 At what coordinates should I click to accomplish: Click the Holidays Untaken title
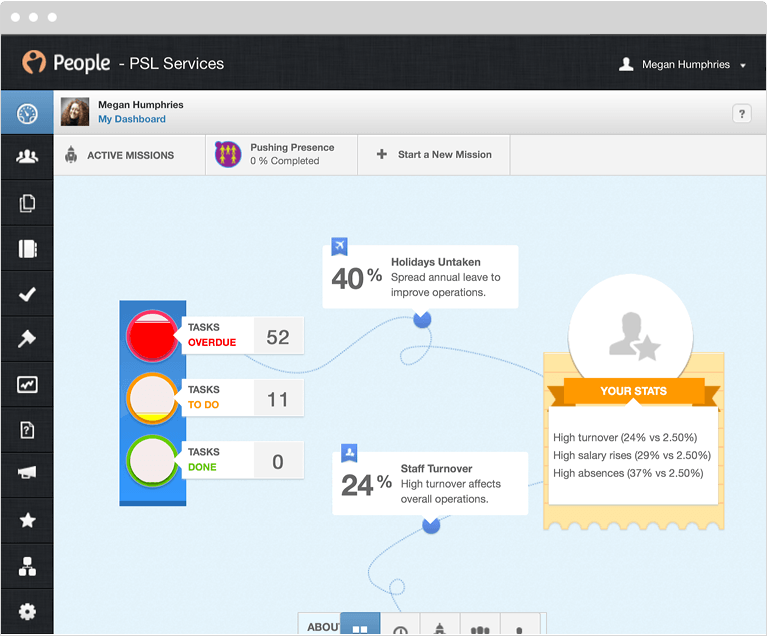435,262
